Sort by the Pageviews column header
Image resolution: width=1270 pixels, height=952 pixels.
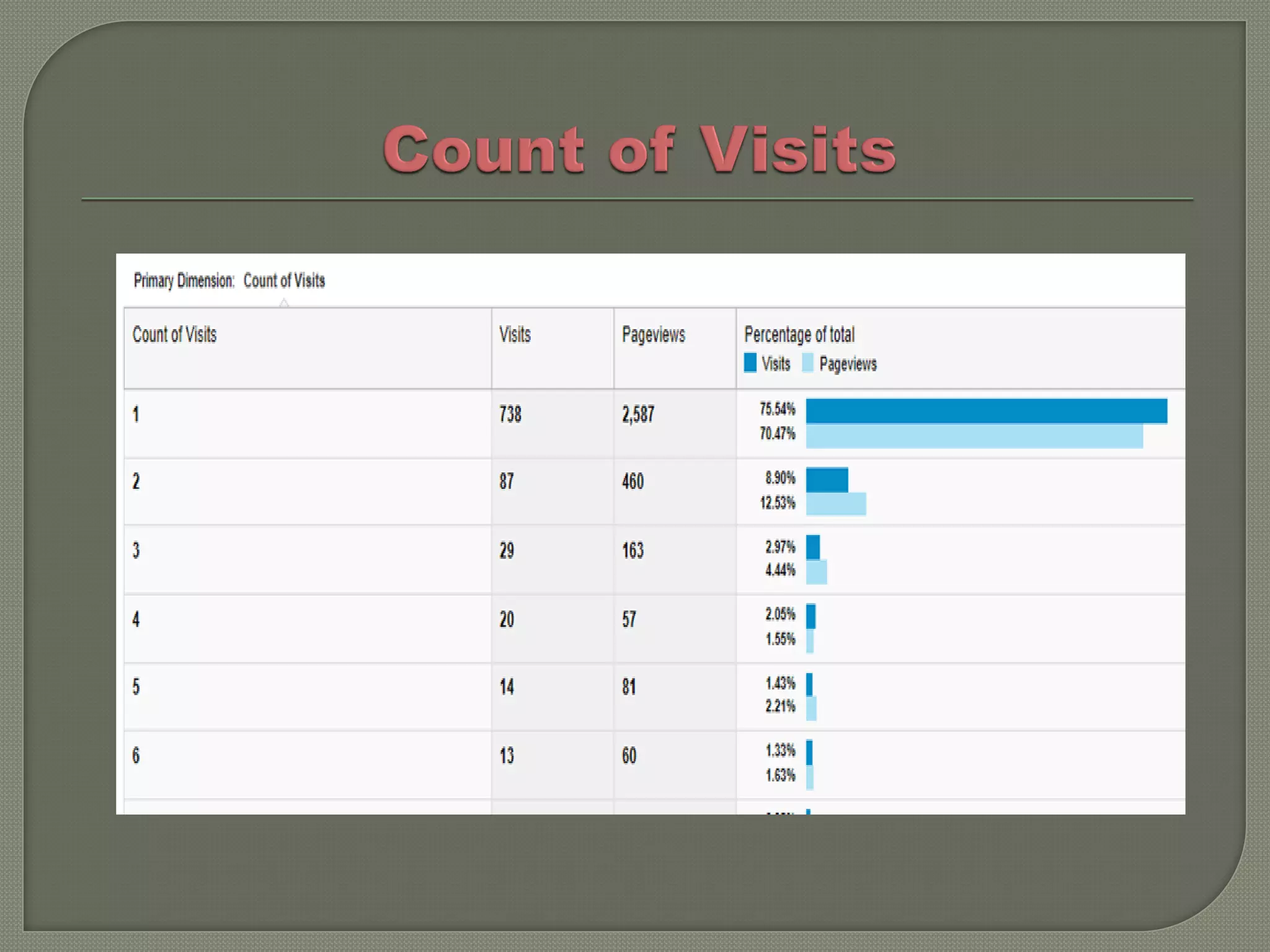click(x=653, y=335)
